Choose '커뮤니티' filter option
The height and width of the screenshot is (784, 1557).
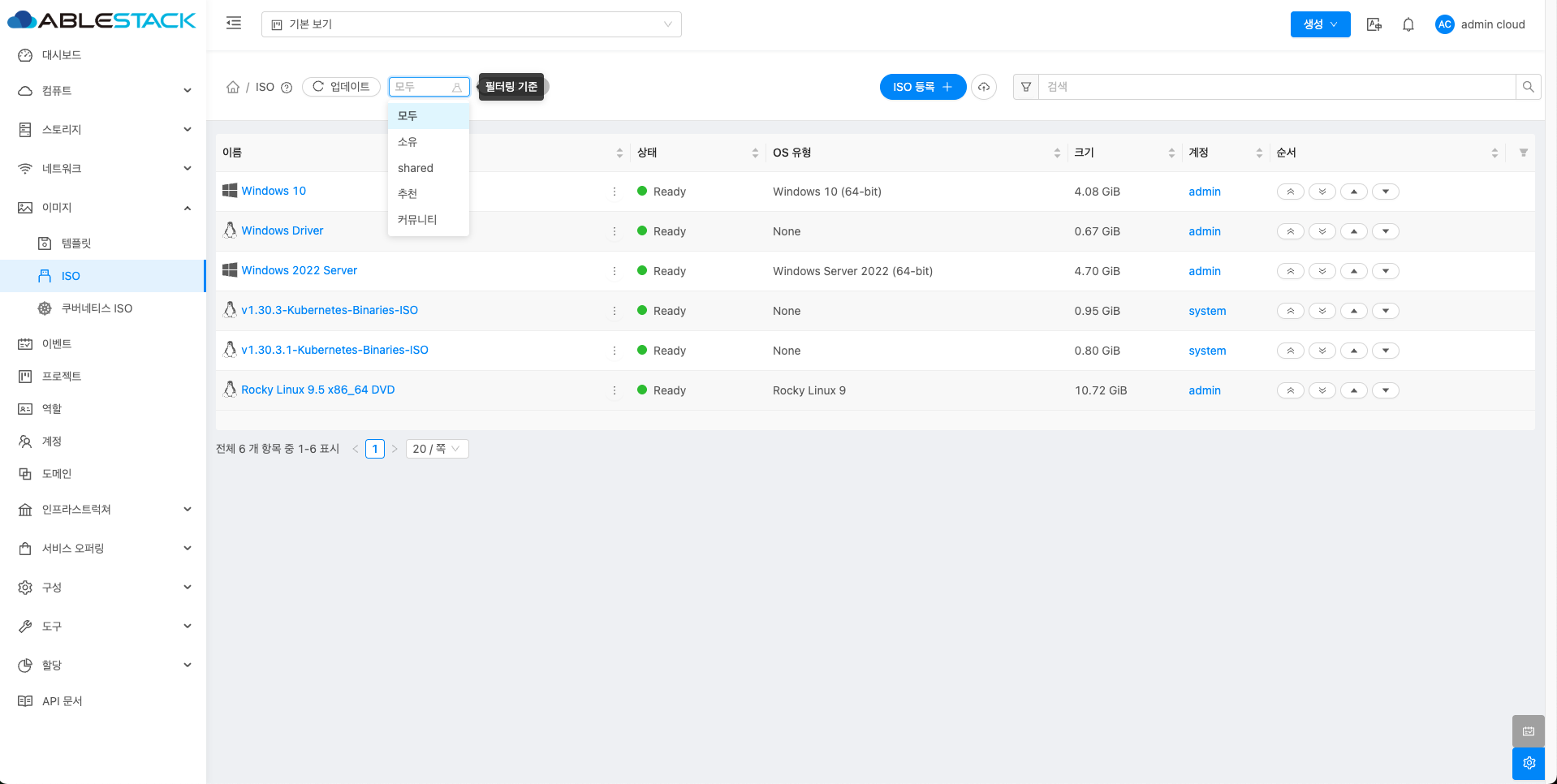coord(417,220)
